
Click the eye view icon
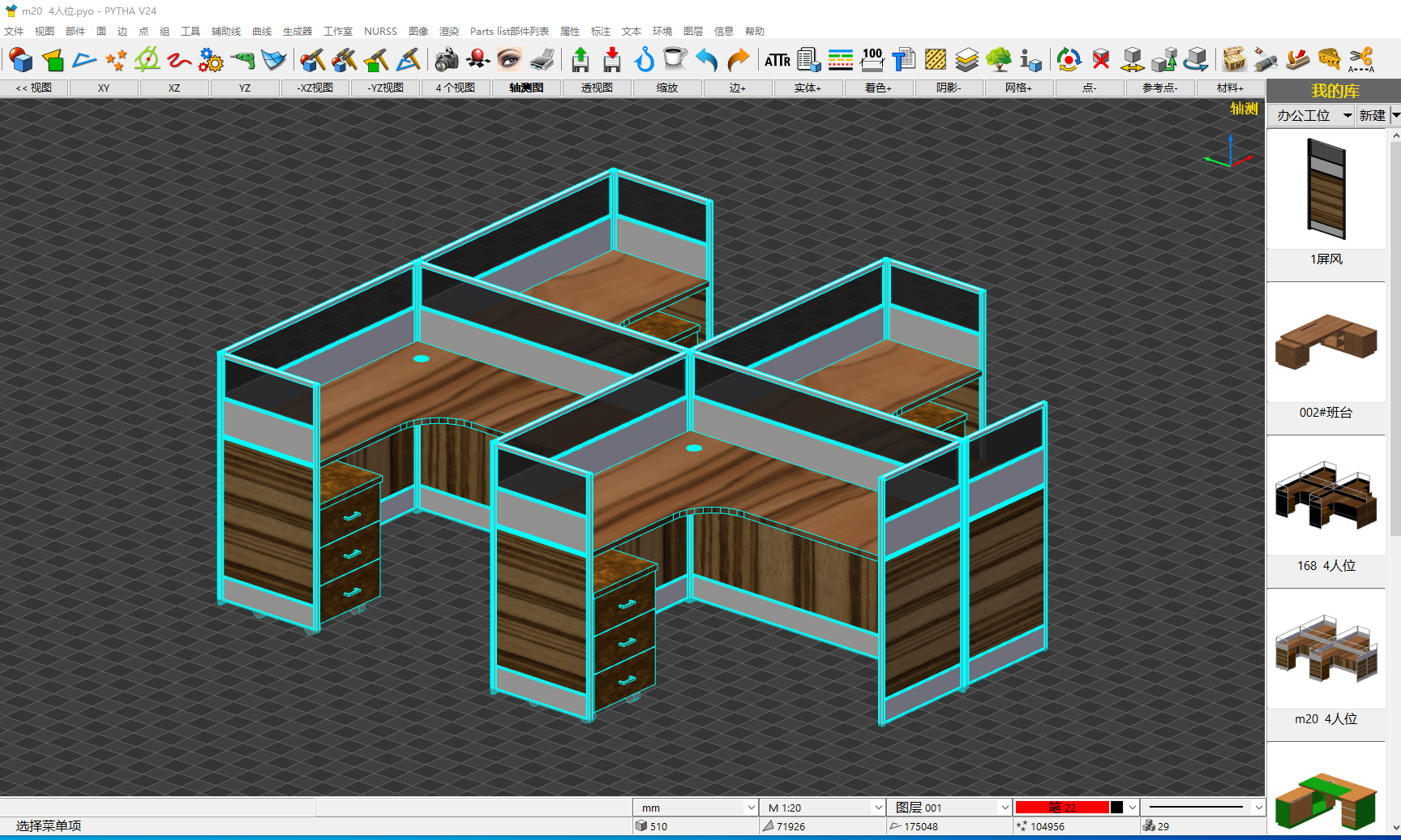tap(509, 60)
